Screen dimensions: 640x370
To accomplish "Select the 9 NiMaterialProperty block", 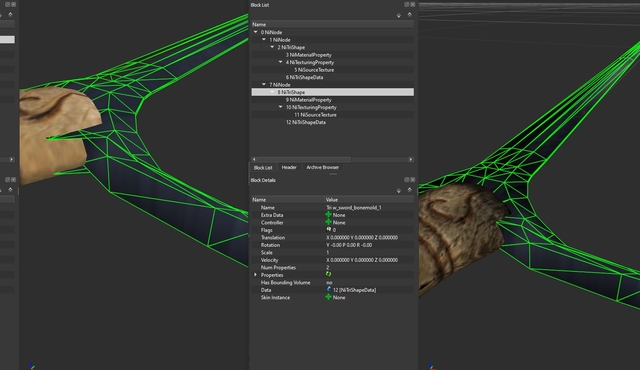I will click(x=309, y=100).
